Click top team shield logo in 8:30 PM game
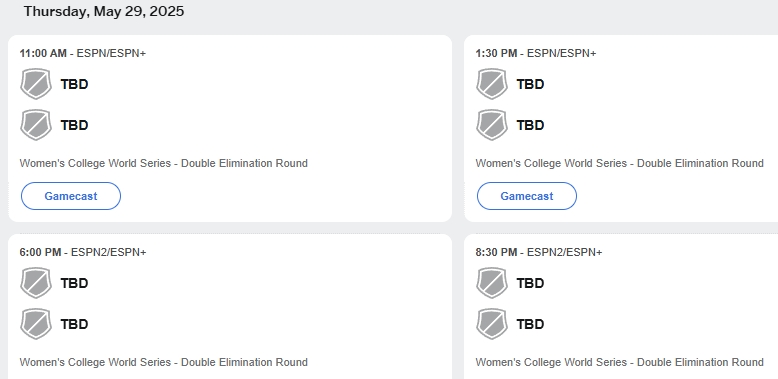The width and height of the screenshot is (778, 379). click(492, 283)
